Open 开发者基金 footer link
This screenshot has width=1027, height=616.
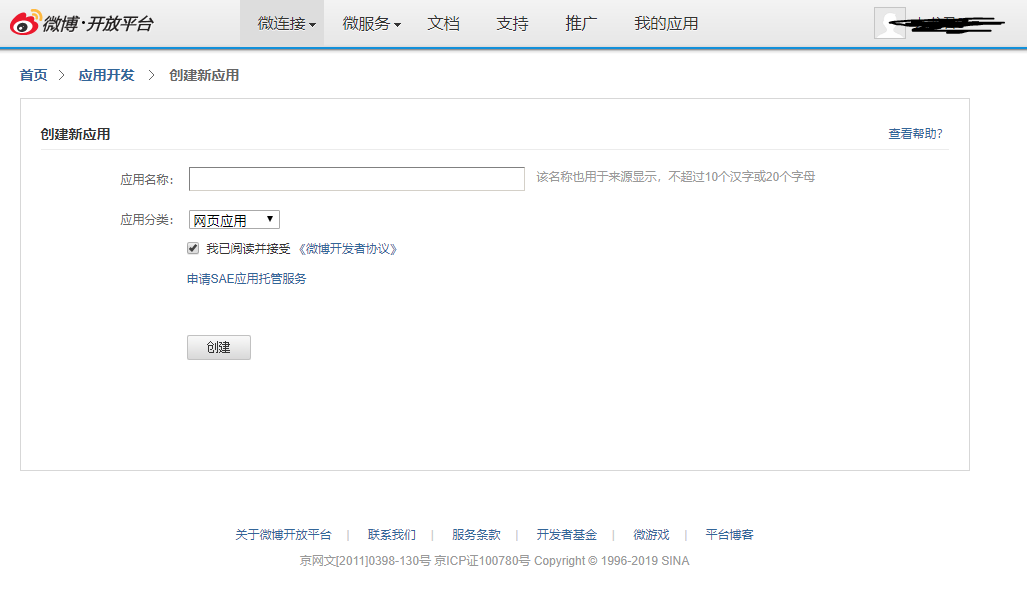(567, 535)
